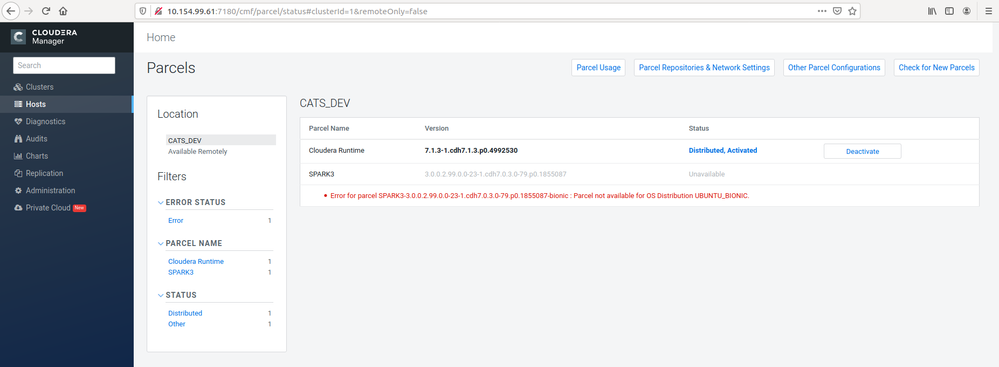Collapse the STATUS filter section

click(160, 295)
